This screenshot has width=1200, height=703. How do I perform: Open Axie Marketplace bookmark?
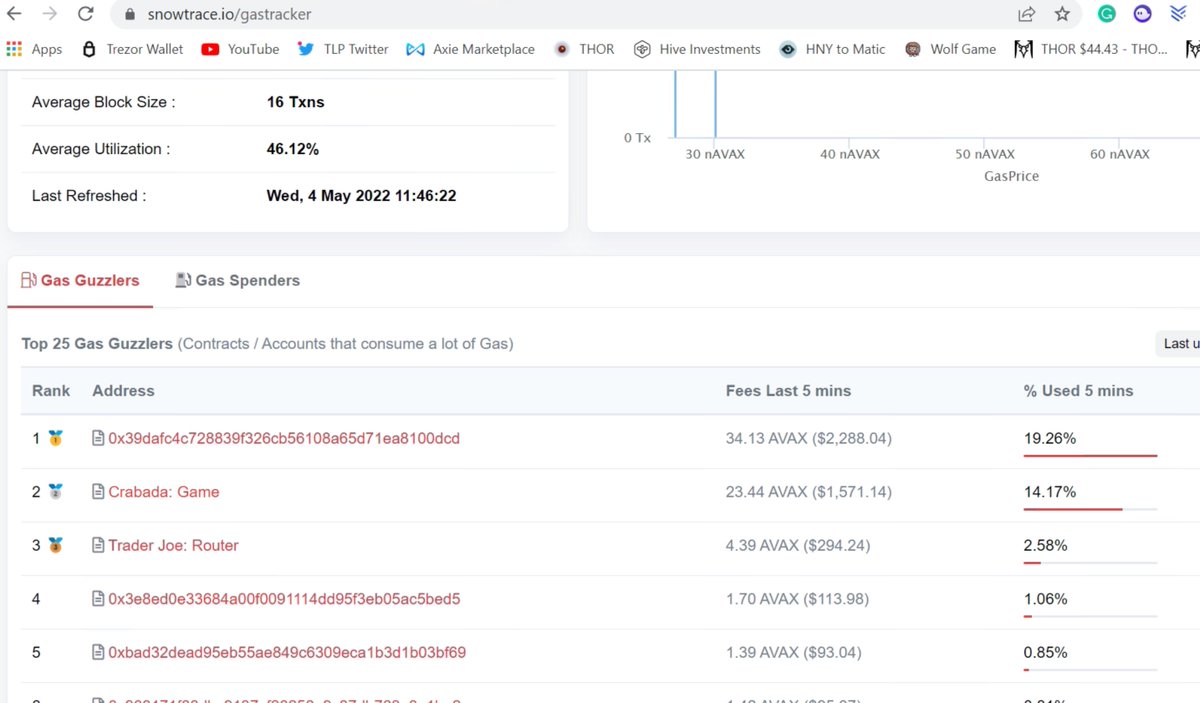coord(471,49)
